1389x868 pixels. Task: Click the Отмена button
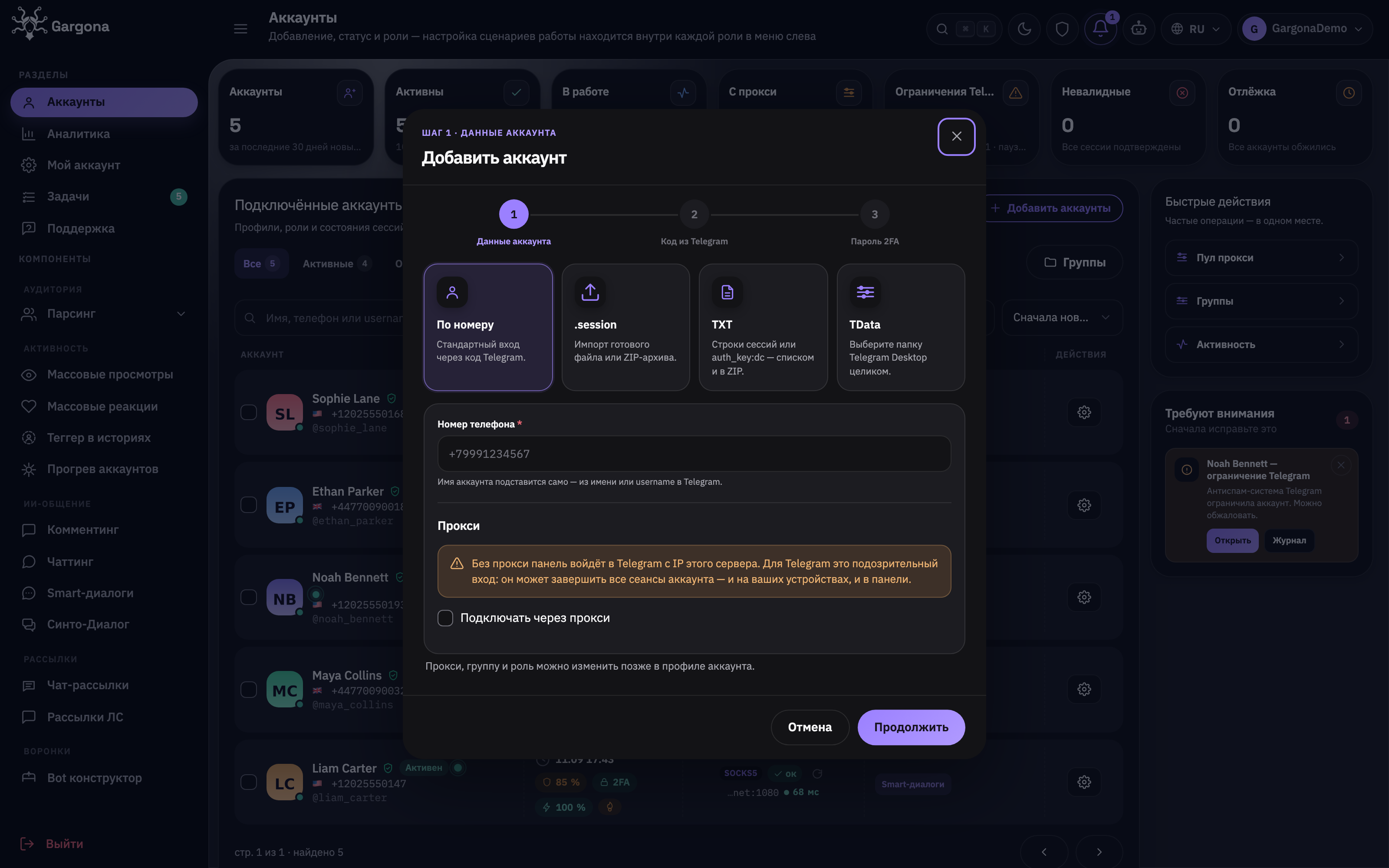point(810,727)
